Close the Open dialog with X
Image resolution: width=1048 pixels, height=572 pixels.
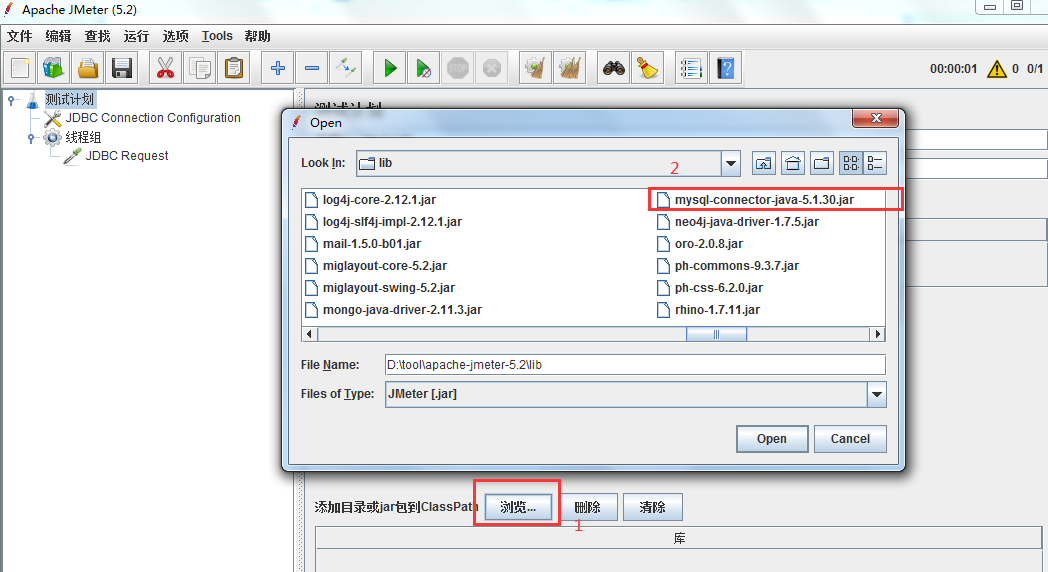876,118
